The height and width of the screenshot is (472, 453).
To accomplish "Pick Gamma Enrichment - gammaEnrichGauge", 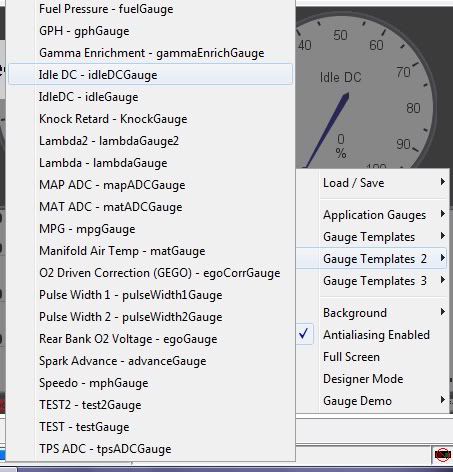I will coord(151,53).
